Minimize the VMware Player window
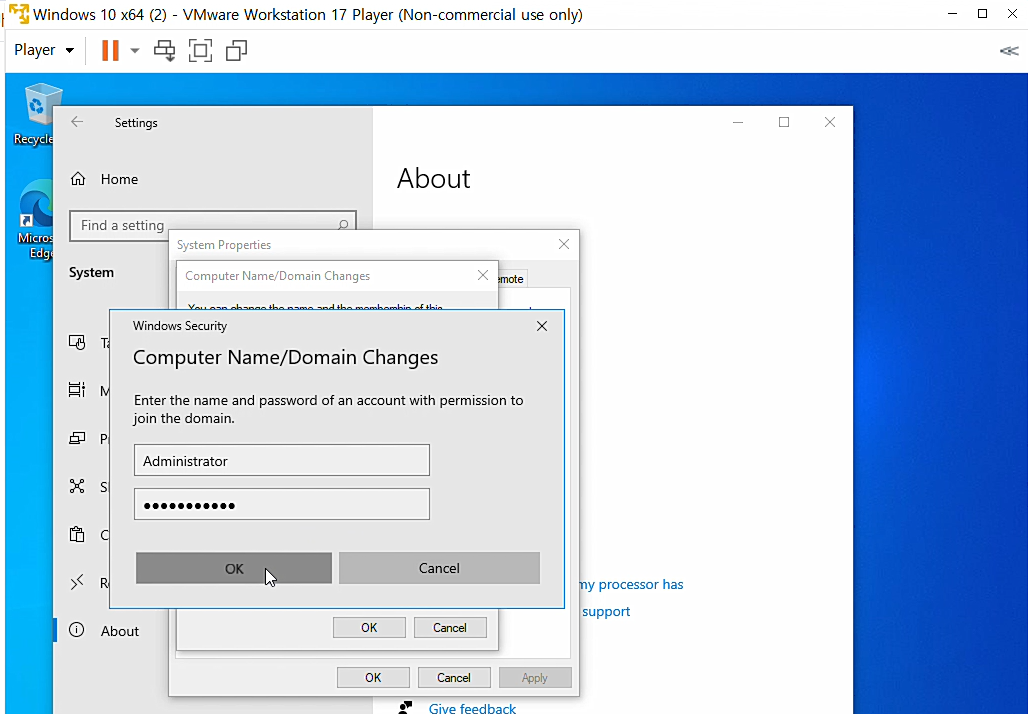Screen dimensions: 1028x714 pos(953,14)
